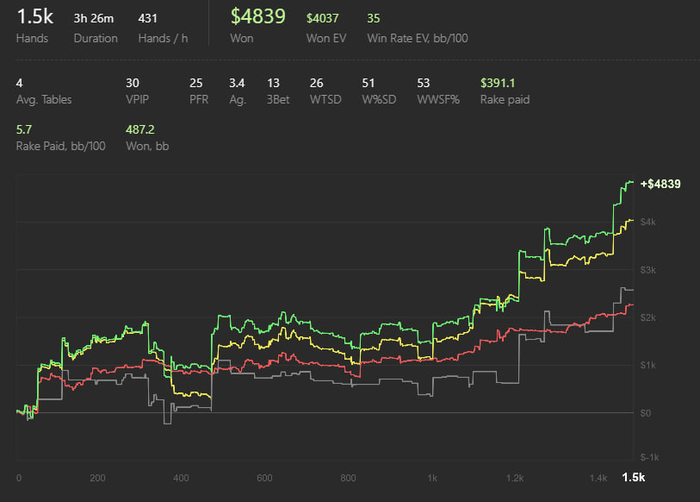This screenshot has width=700, height=502.
Task: Select the Rake Paid, bb/100 label
Action: point(61,146)
